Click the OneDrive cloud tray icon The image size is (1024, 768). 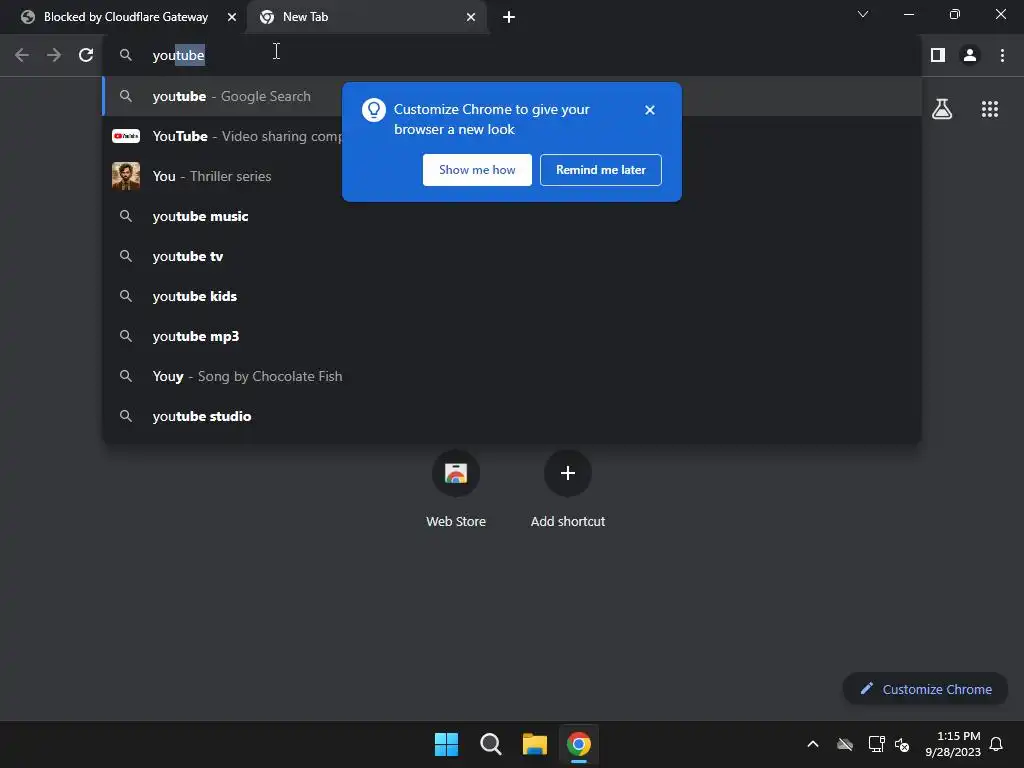[844, 744]
